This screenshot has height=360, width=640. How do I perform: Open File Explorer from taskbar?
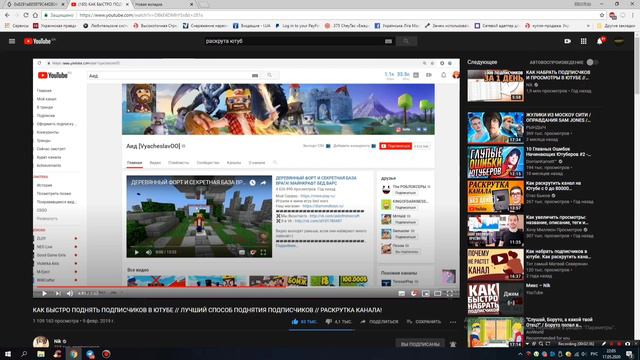41,354
